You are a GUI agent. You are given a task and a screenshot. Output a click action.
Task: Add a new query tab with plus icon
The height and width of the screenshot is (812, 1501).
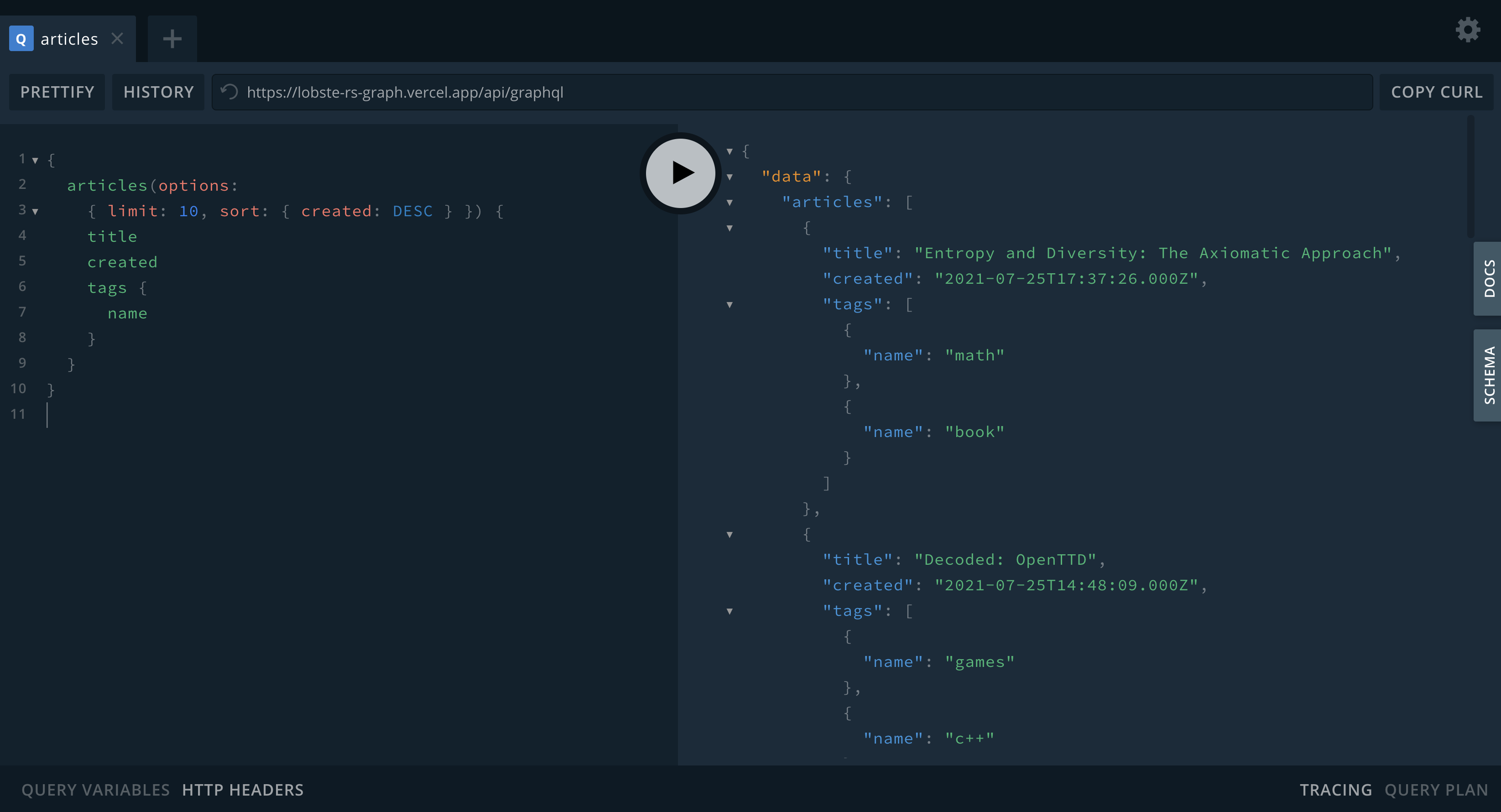tap(172, 39)
